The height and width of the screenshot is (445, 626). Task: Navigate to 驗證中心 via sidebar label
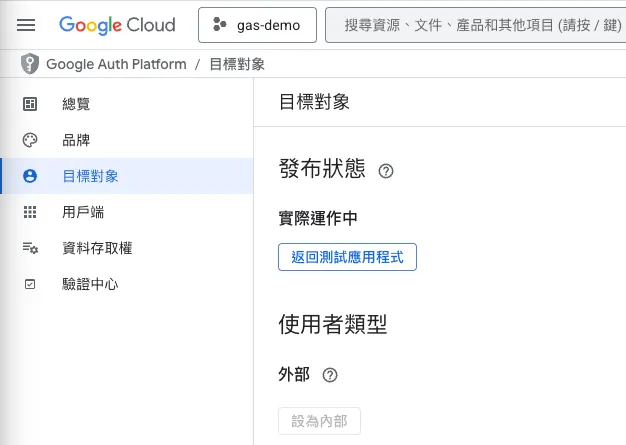[x=90, y=284]
